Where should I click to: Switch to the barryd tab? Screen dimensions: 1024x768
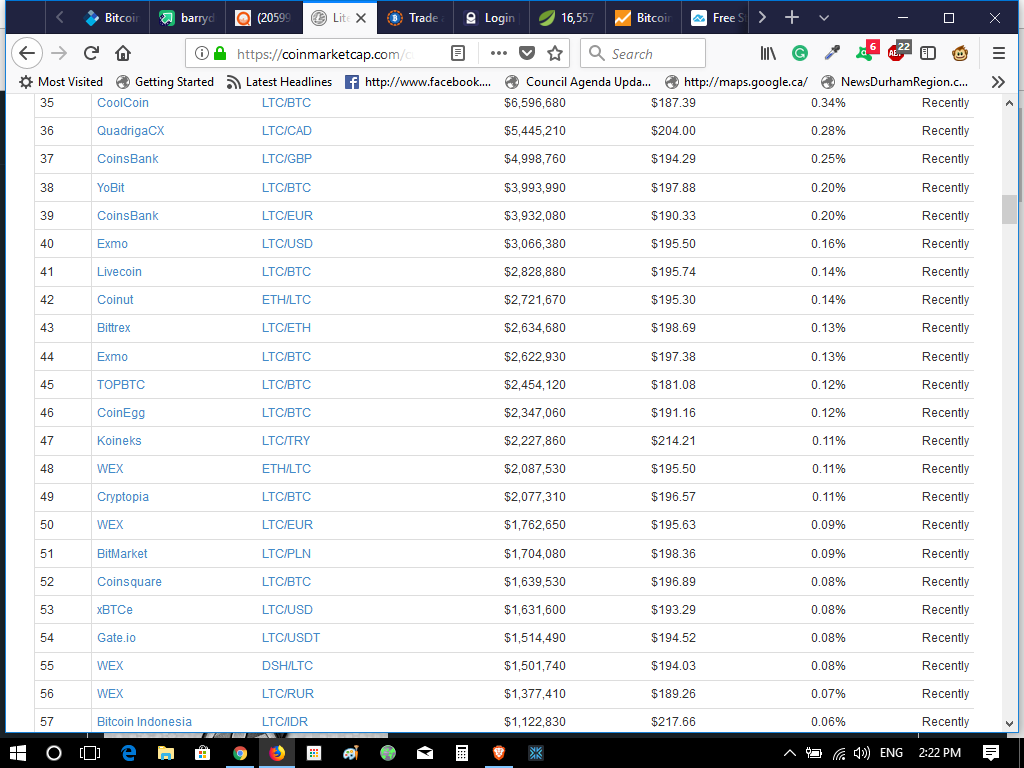(187, 18)
